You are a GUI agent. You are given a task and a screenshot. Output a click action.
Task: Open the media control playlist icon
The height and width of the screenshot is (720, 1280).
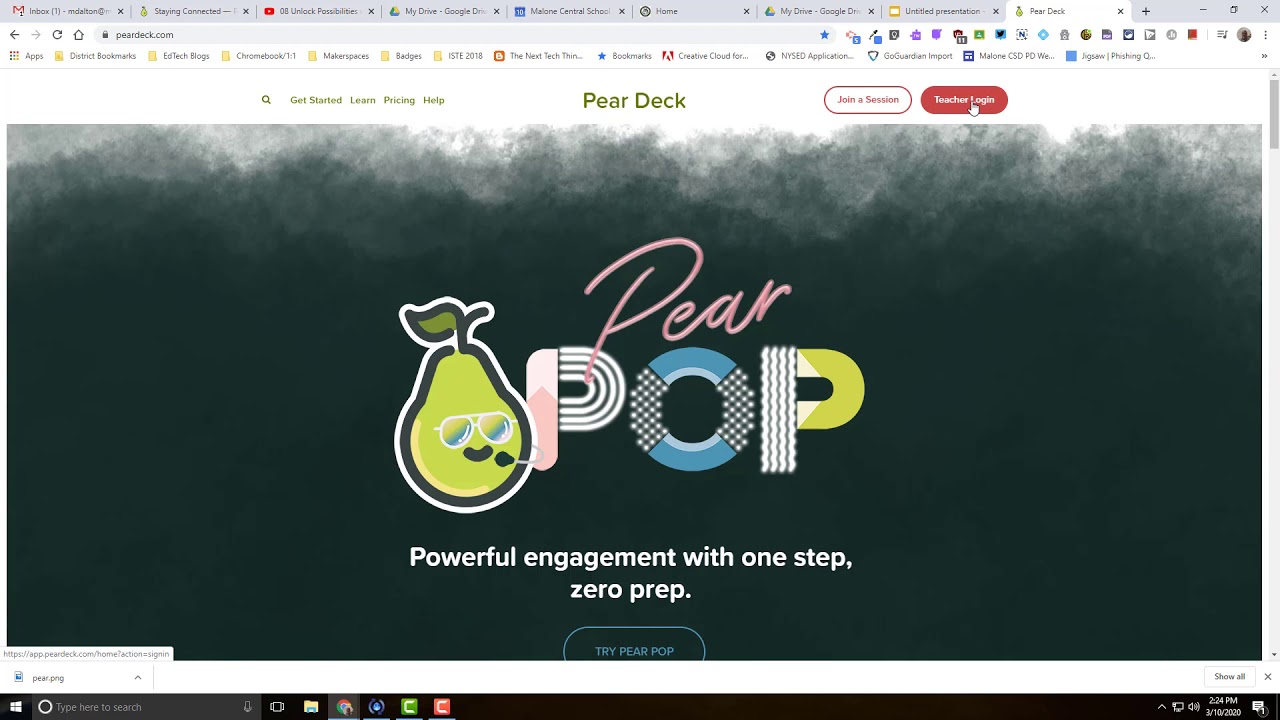click(x=1222, y=35)
